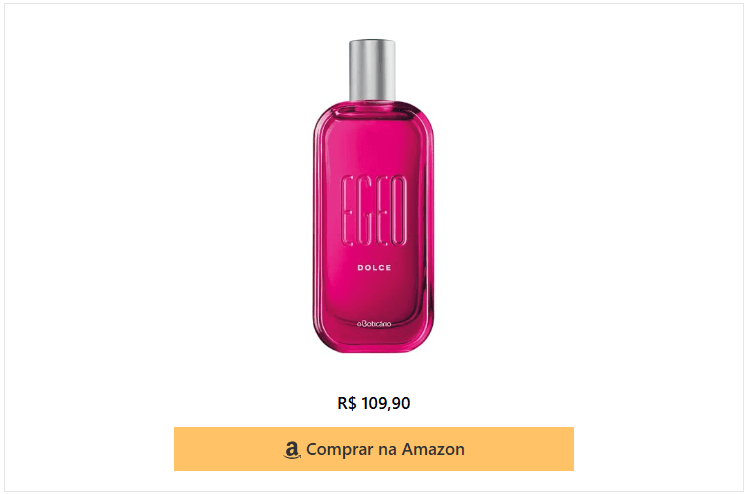Screen dimensions: 747x494
Task: Click the word Amazon in the buy button
Action: tap(433, 449)
